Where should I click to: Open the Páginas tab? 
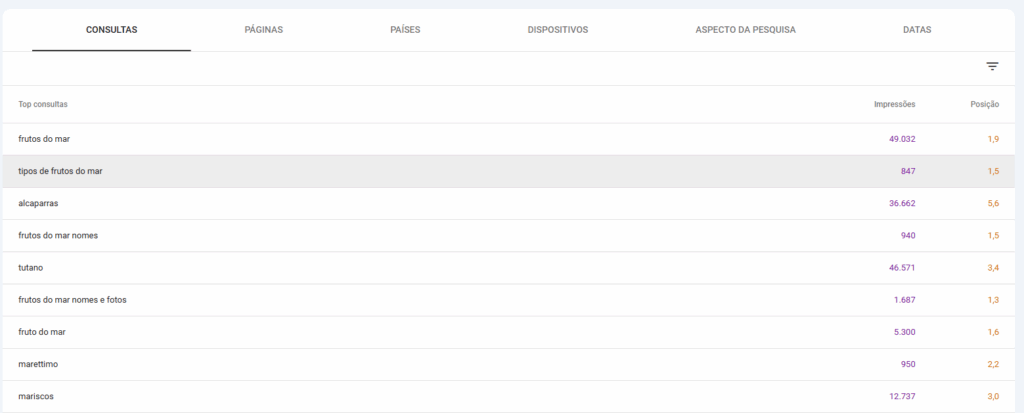click(263, 30)
